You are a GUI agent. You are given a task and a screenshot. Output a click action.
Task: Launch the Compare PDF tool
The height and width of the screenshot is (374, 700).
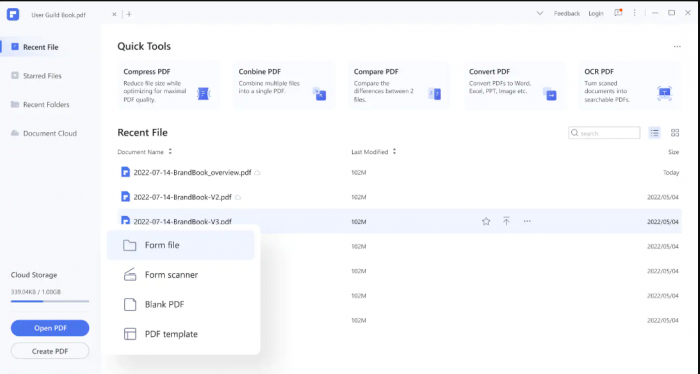[399, 85]
